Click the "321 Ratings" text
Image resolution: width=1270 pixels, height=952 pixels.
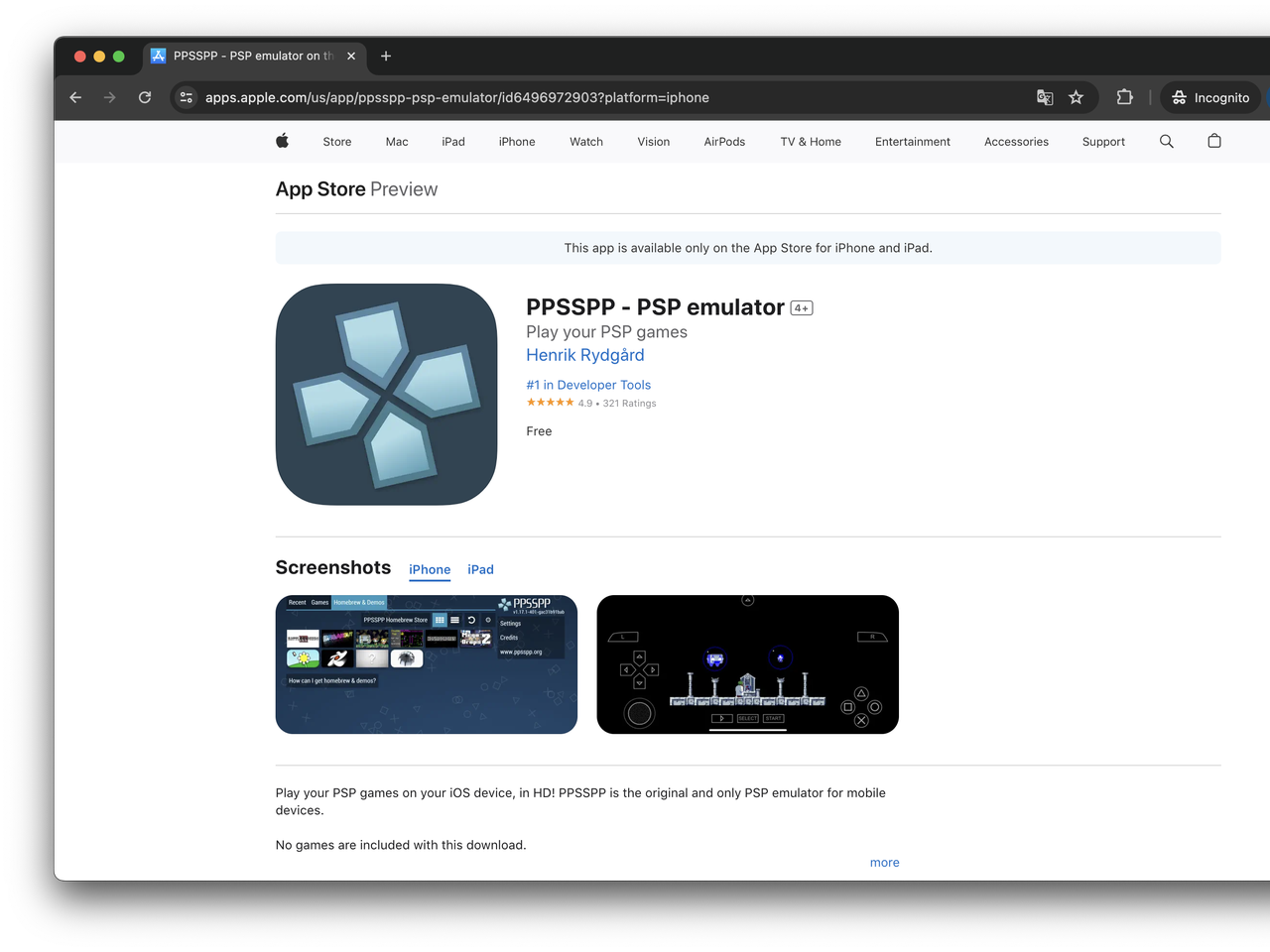click(x=629, y=404)
